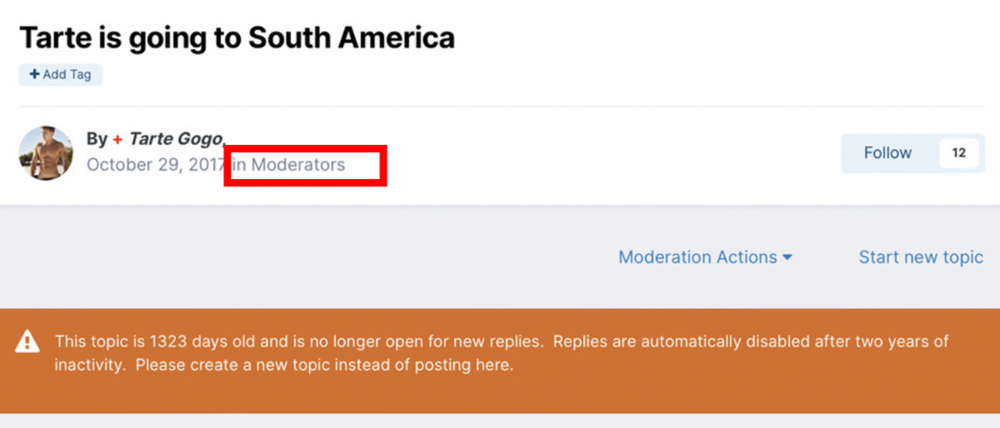Click the word 'By' before author name
1000x428 pixels.
(x=97, y=139)
